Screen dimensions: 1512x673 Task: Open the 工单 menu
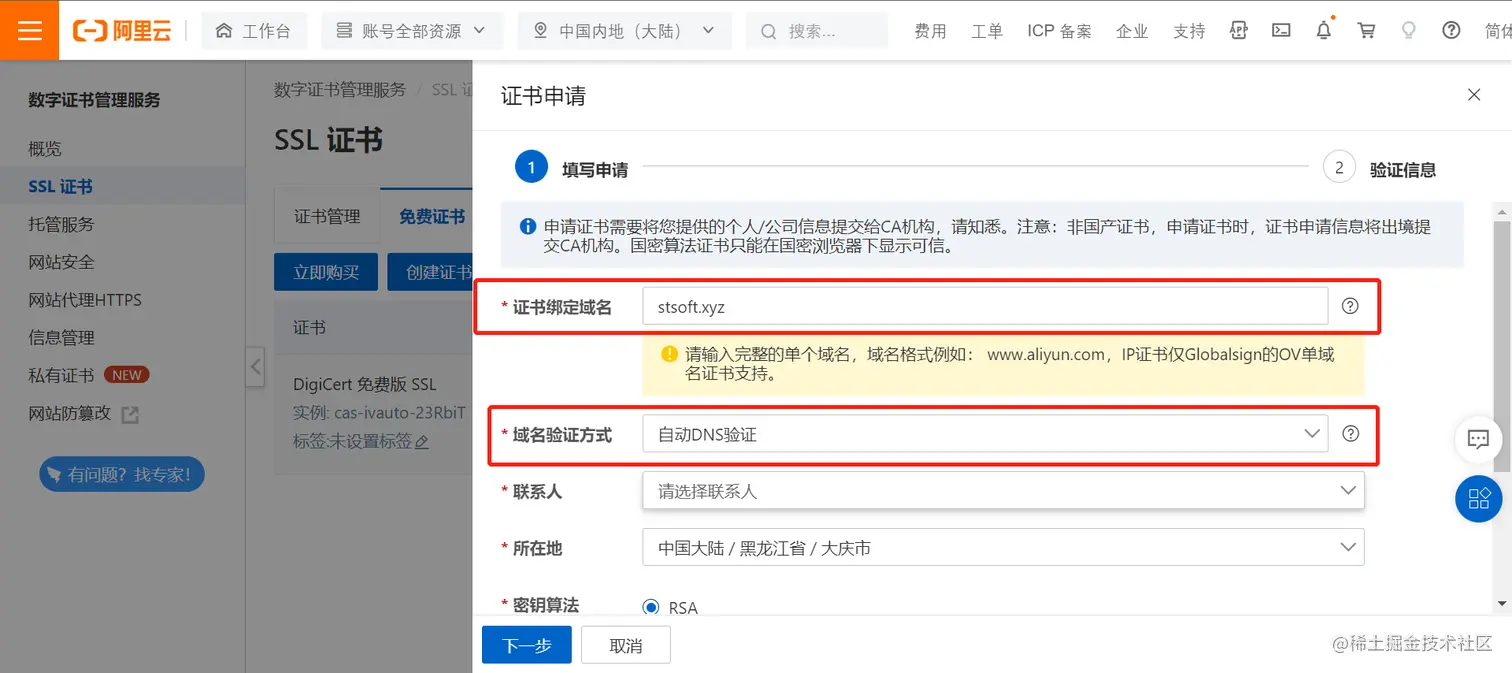987,31
